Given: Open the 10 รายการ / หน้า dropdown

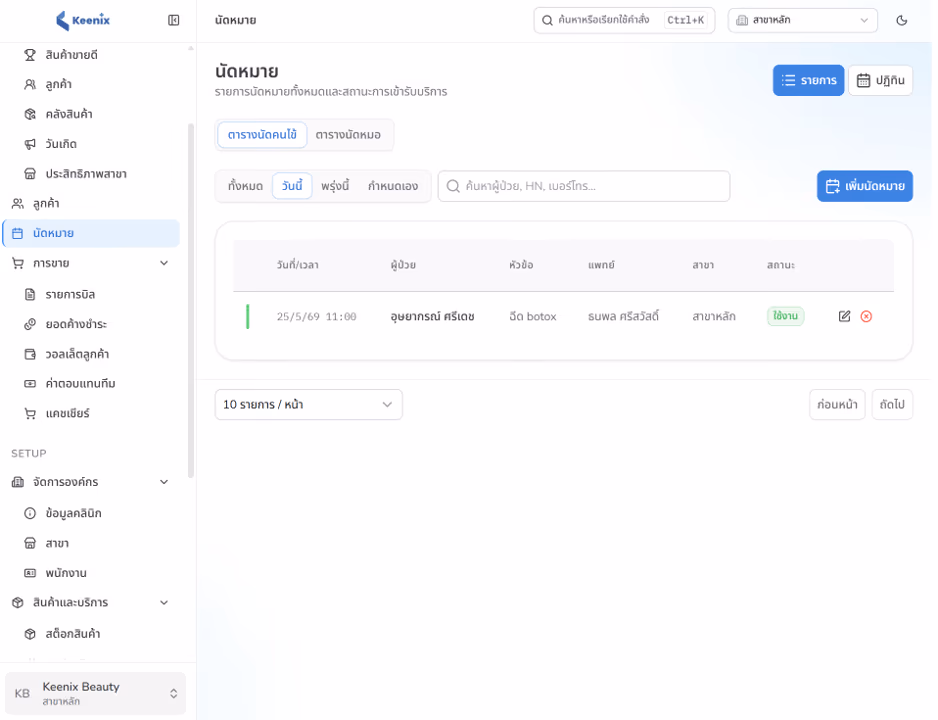Looking at the screenshot, I should pos(308,405).
